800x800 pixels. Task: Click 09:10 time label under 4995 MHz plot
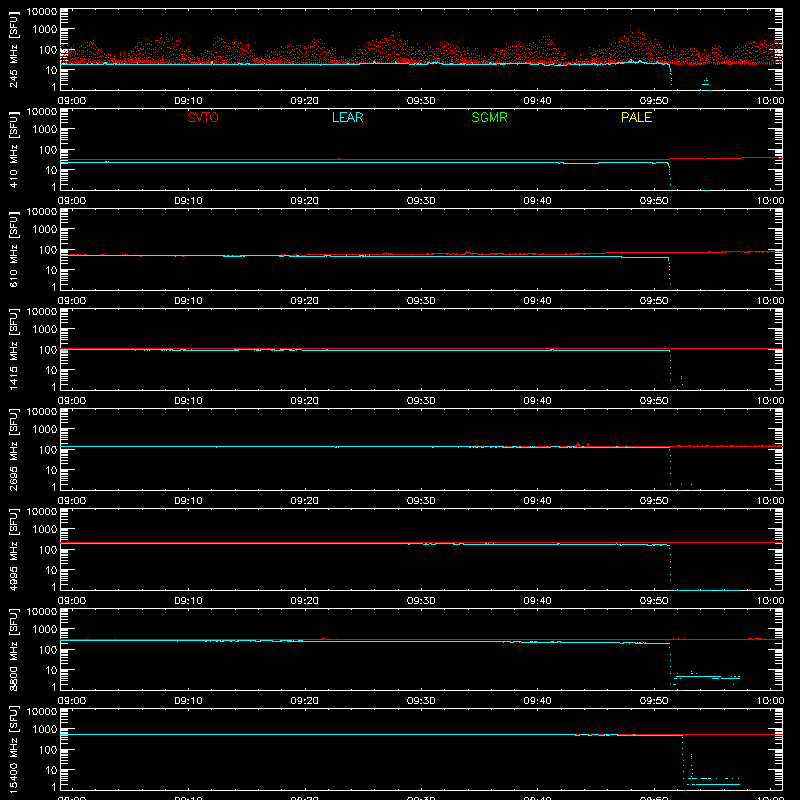point(188,601)
